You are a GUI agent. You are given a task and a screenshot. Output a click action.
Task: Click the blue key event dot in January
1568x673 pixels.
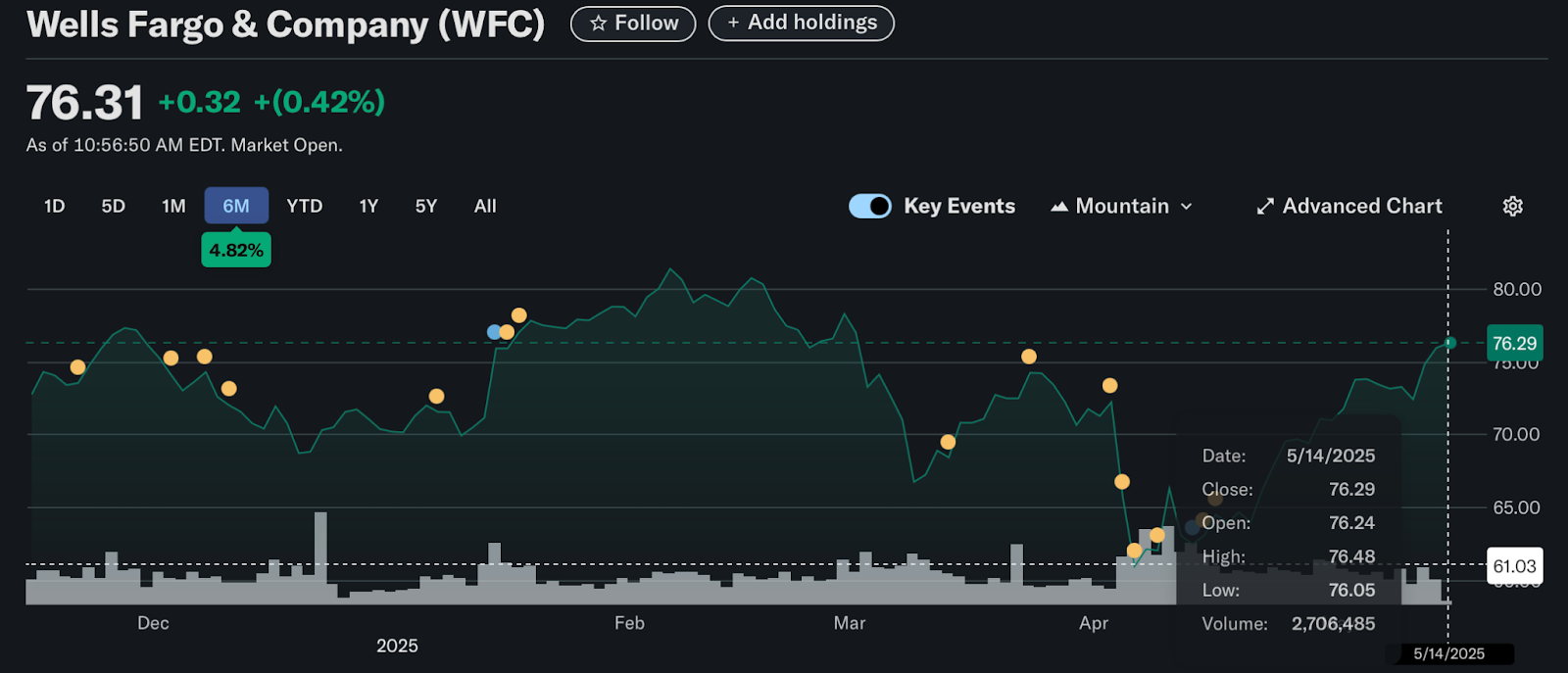pyautogui.click(x=495, y=332)
